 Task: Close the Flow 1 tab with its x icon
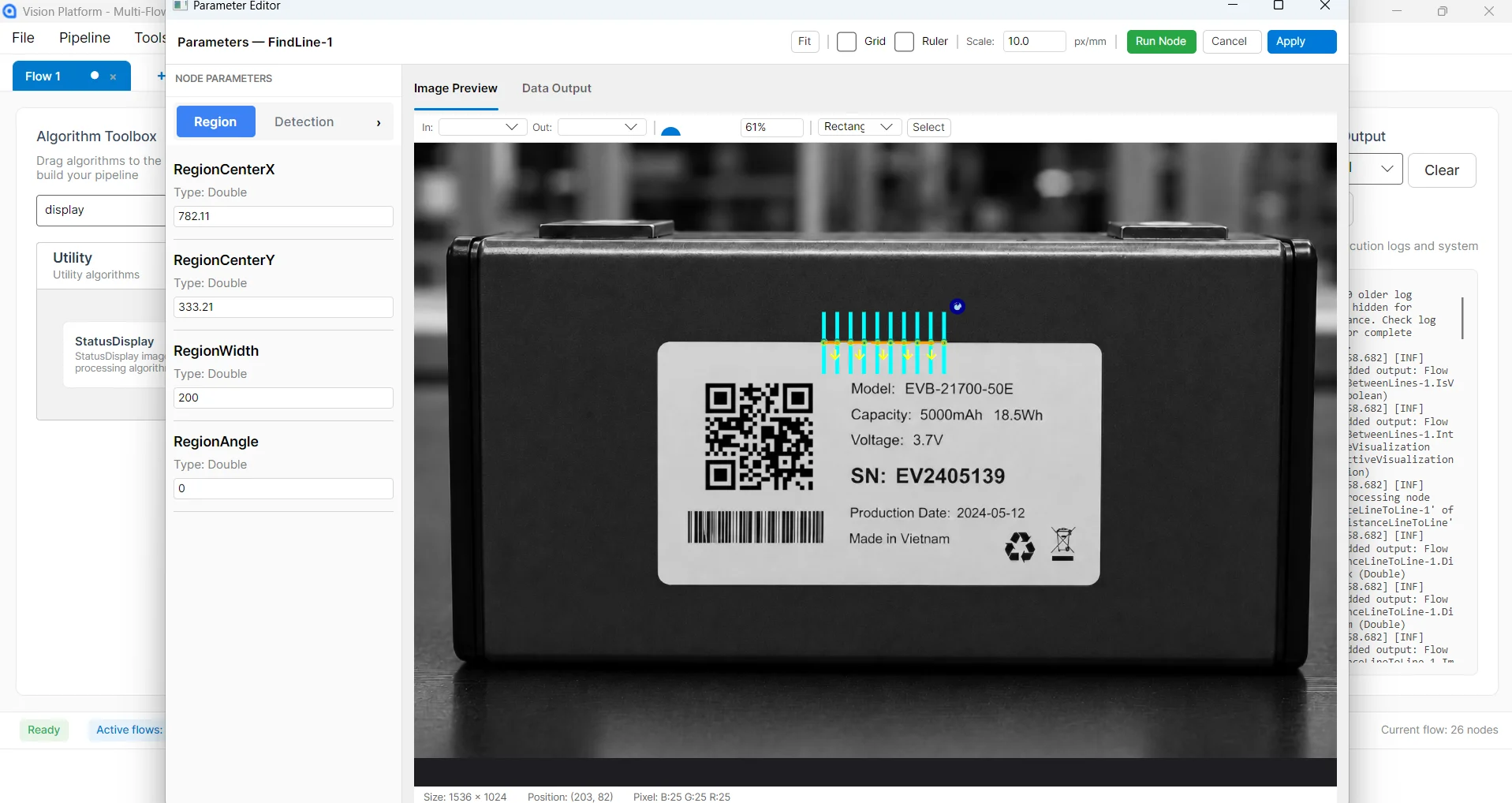[x=113, y=77]
